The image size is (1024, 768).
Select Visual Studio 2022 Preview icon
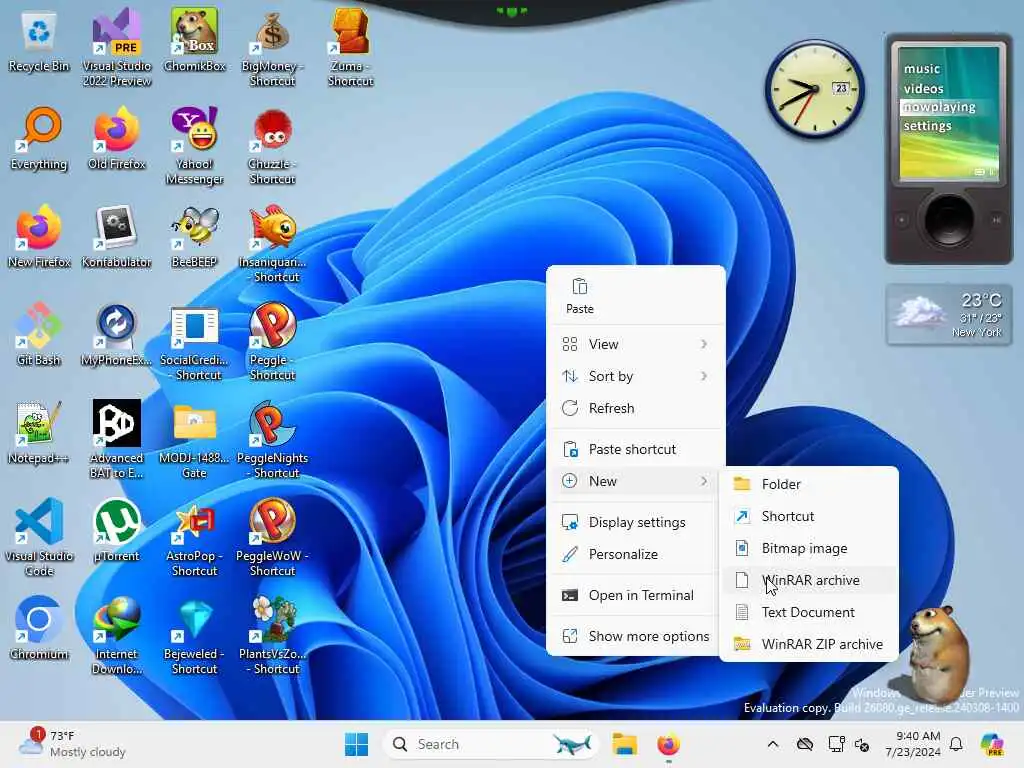point(117,47)
